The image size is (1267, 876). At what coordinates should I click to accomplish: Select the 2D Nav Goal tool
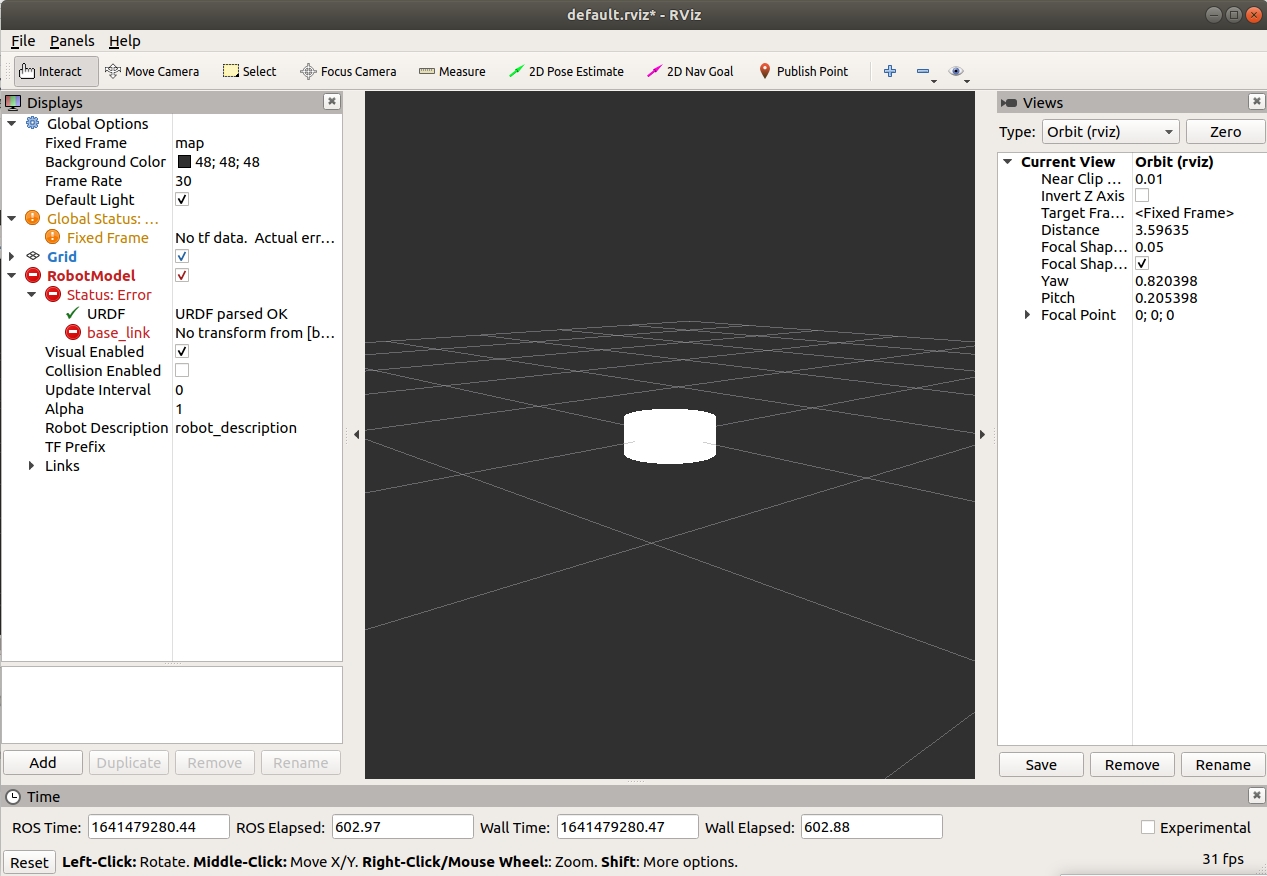(690, 71)
